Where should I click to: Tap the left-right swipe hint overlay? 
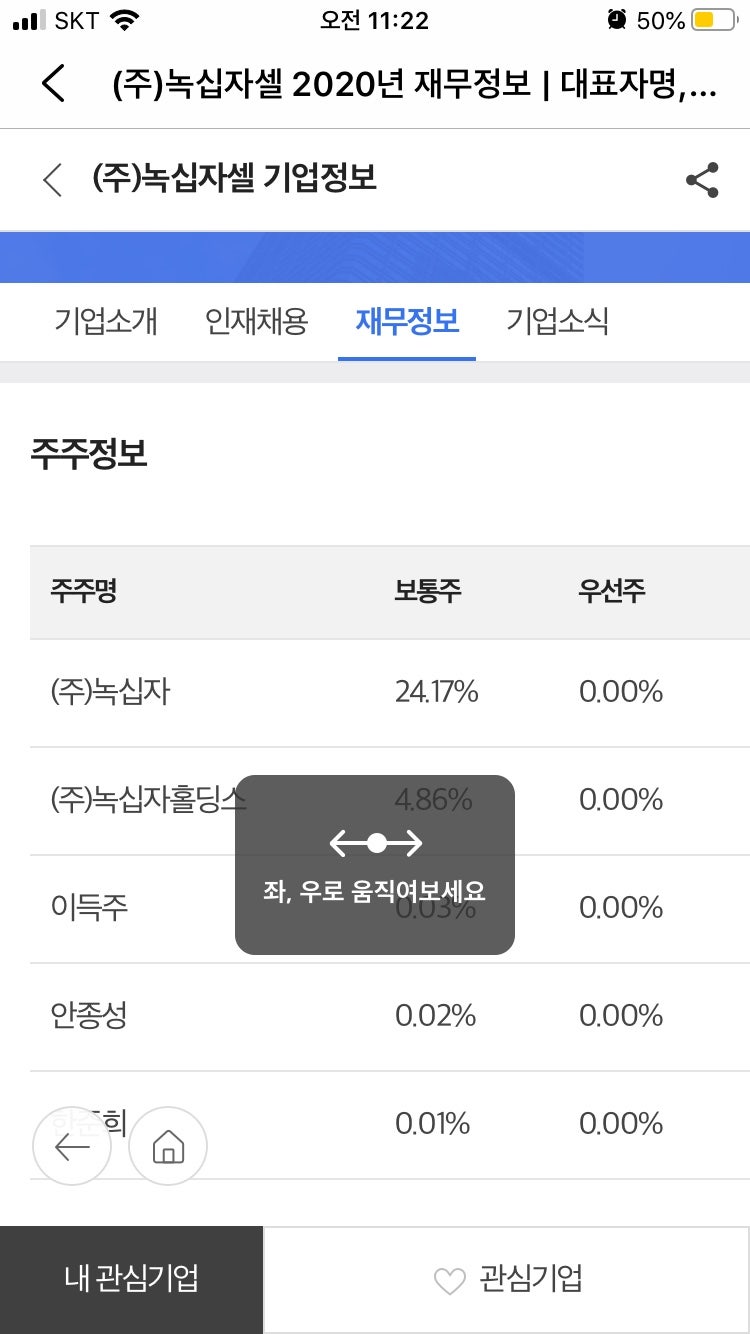[x=375, y=864]
